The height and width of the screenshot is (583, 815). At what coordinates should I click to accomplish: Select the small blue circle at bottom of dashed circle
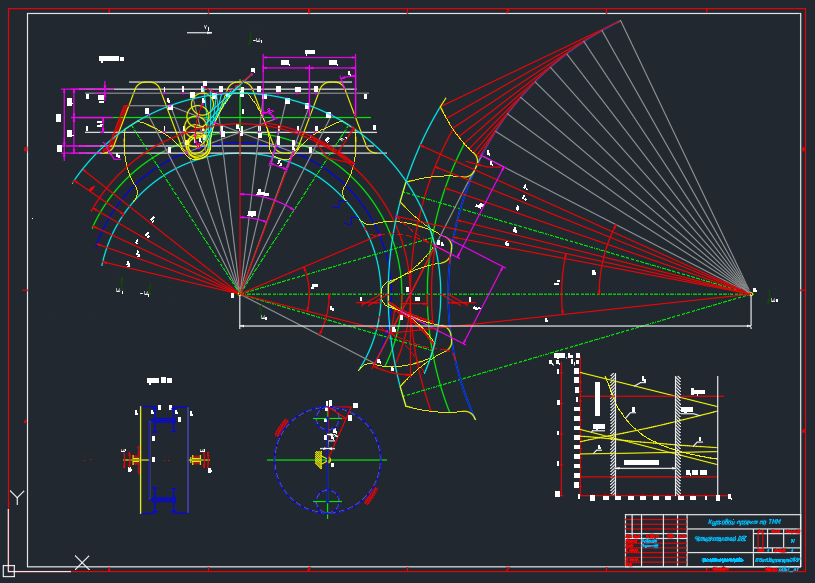click(x=328, y=498)
